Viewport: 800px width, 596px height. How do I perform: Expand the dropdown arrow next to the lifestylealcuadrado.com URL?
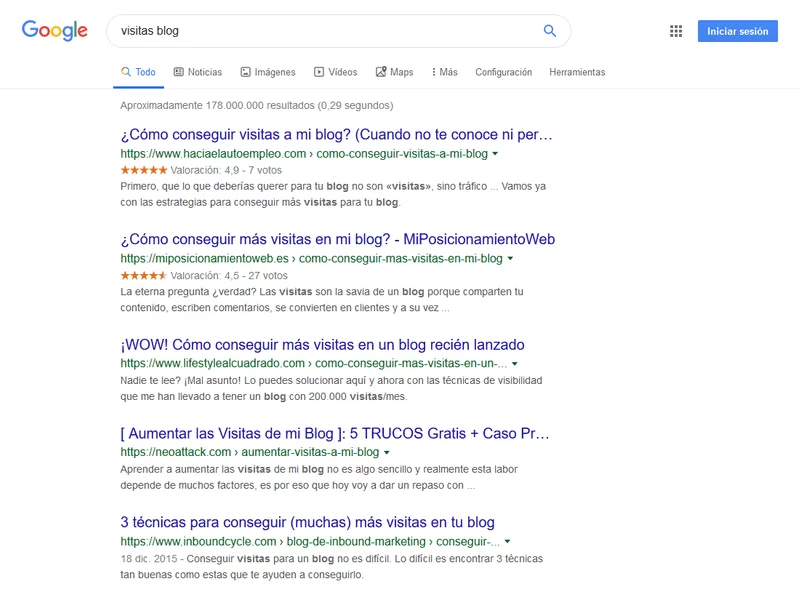[x=515, y=364]
